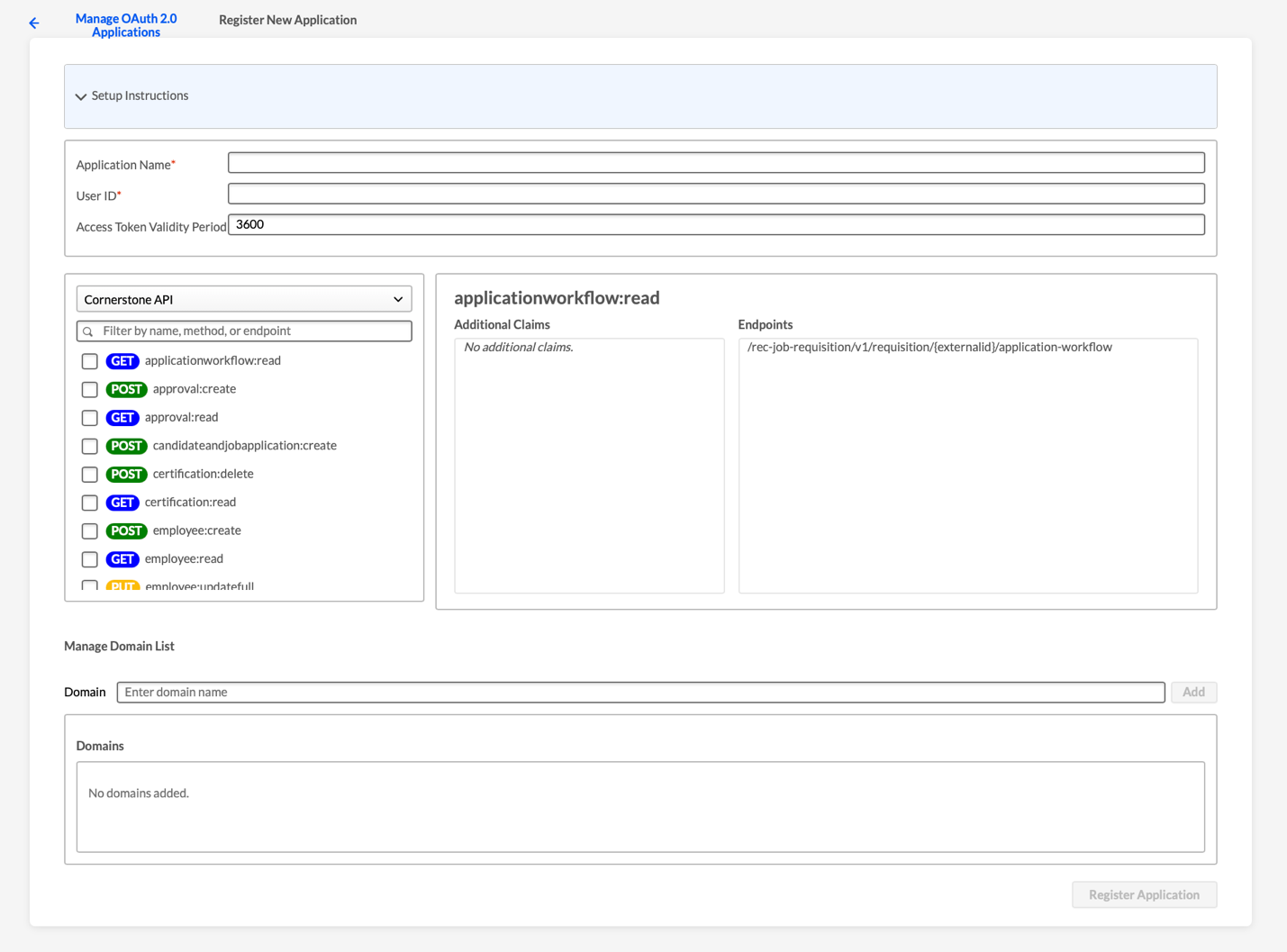
Task: Check the approval:create scope checkbox
Action: coord(90,389)
